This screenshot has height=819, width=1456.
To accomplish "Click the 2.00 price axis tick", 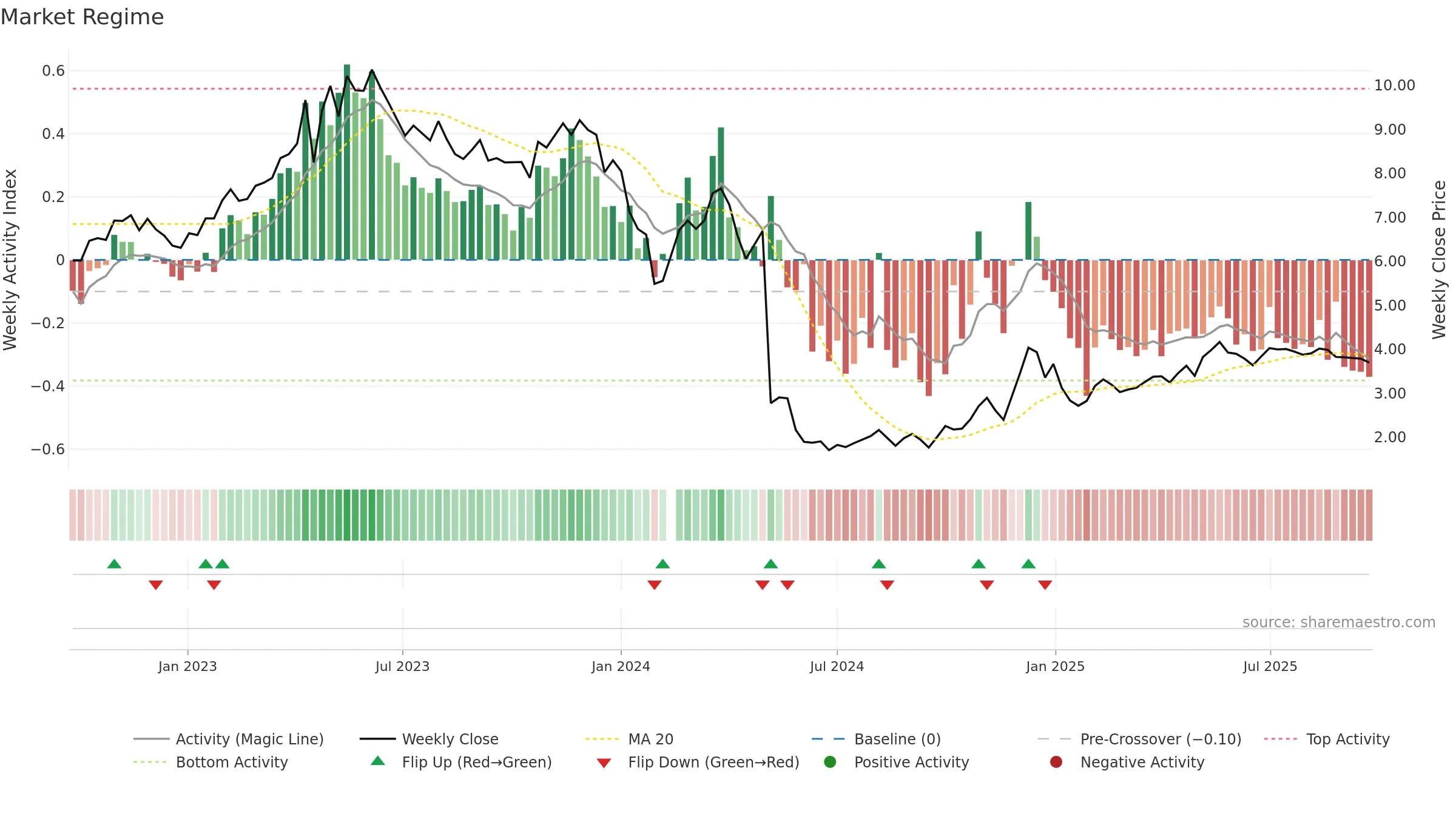I will point(1390,437).
